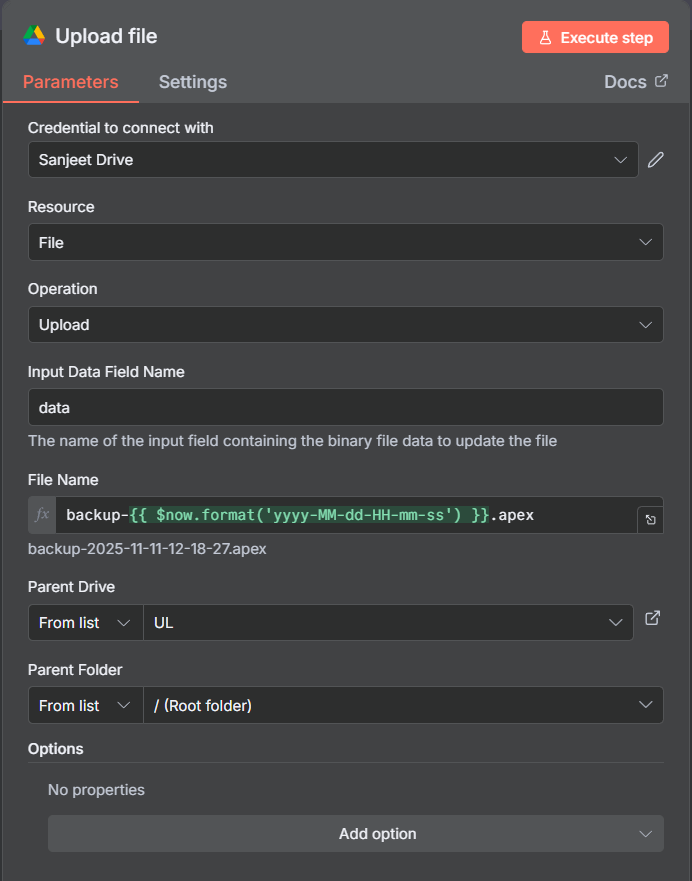Expand the Root folder dropdown
This screenshot has width=692, height=881.
pyautogui.click(x=403, y=706)
